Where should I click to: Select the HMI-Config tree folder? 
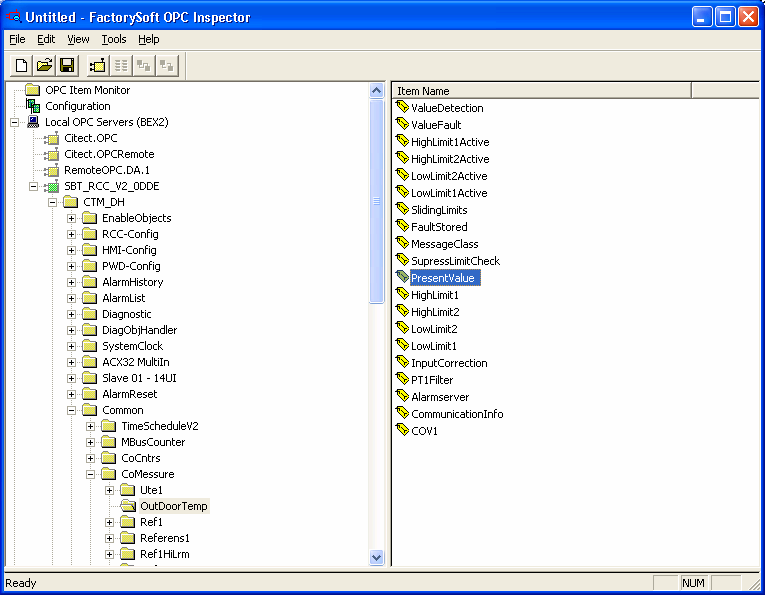coord(129,250)
